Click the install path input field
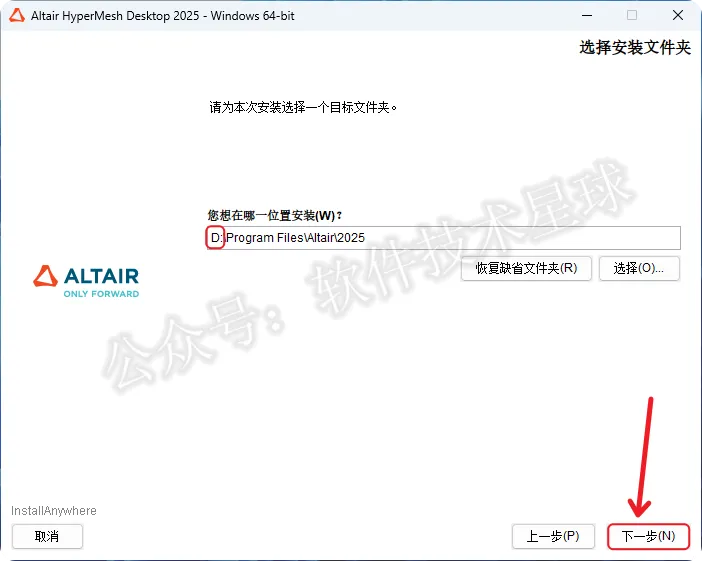The width and height of the screenshot is (702, 561). [443, 238]
